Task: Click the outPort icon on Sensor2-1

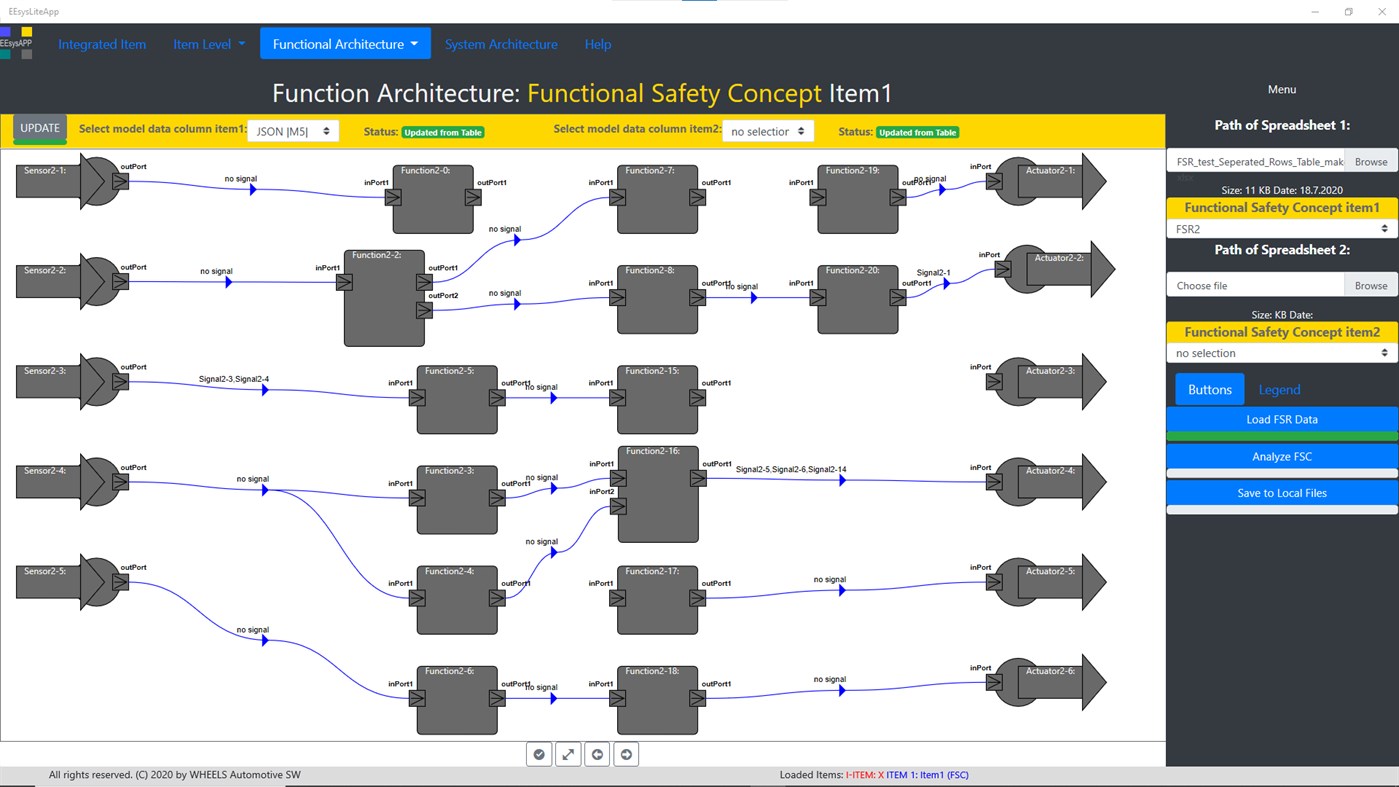Action: point(119,182)
